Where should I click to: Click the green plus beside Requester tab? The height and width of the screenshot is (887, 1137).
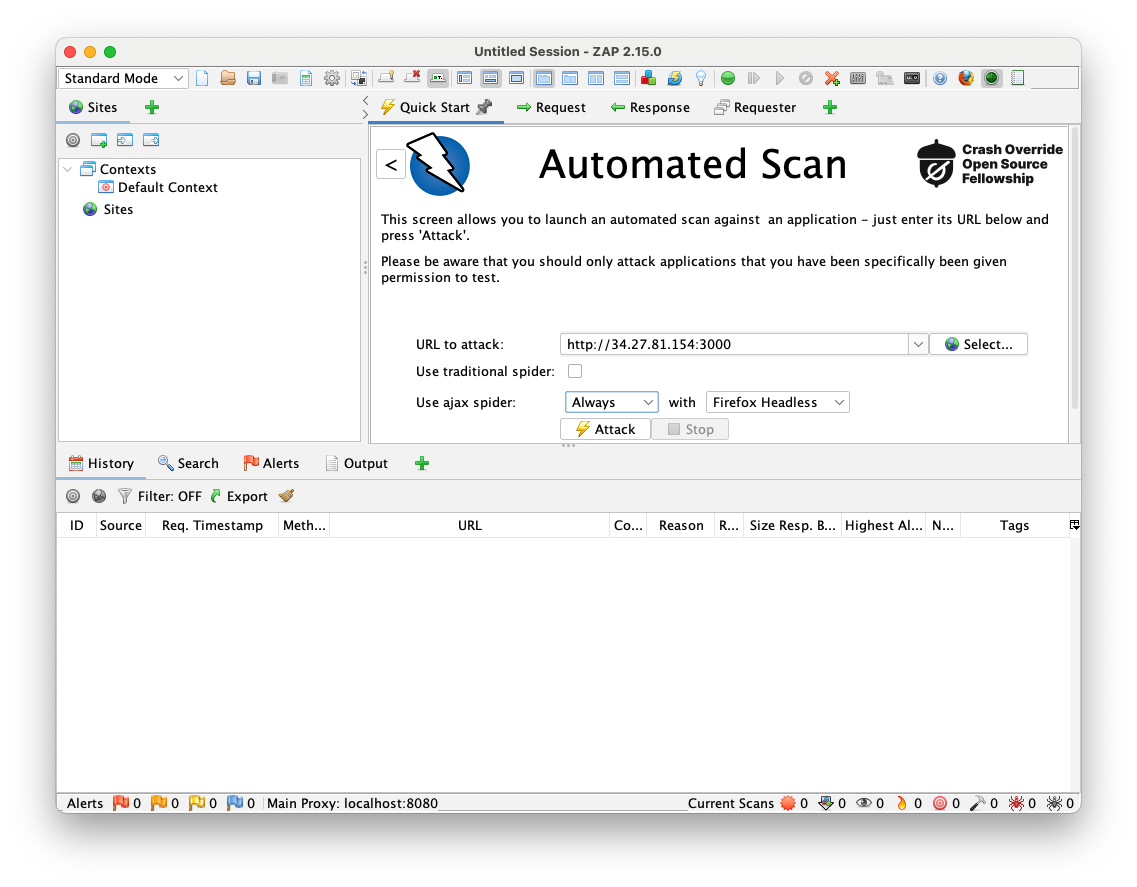830,107
